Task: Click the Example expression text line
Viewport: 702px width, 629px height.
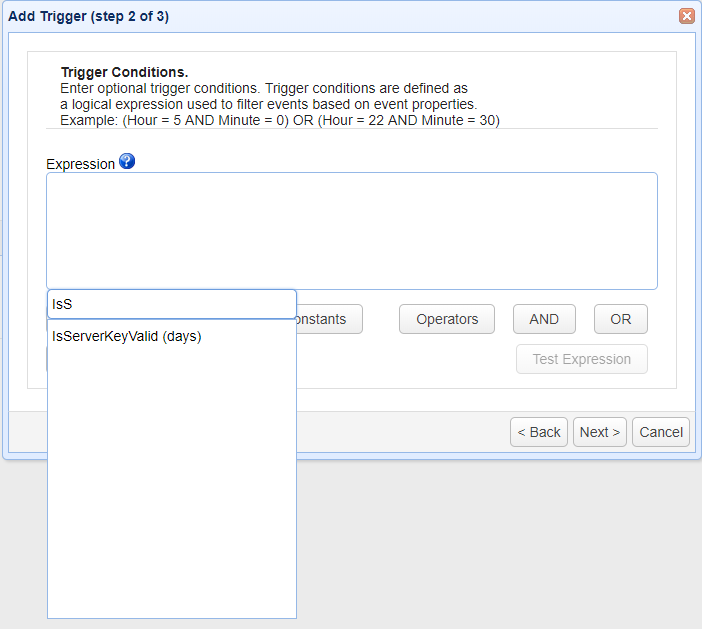Action: tap(280, 120)
